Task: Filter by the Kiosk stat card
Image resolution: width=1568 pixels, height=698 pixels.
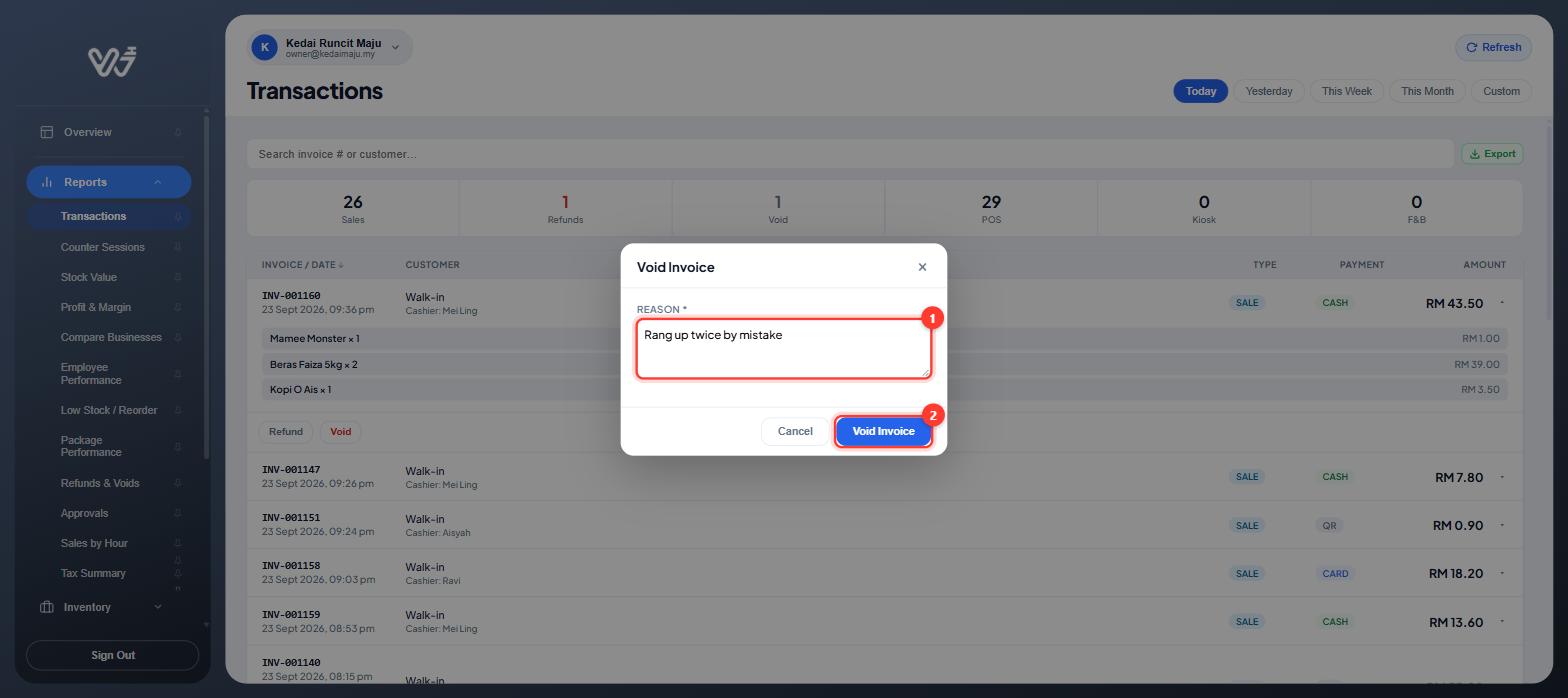Action: click(x=1204, y=208)
